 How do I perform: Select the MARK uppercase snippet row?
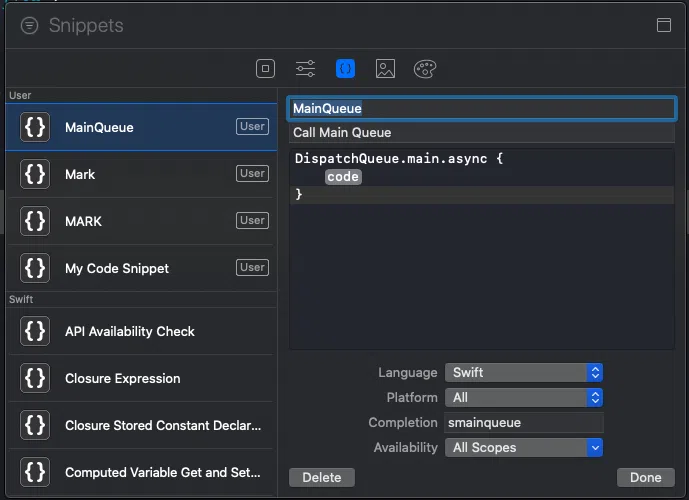(141, 221)
